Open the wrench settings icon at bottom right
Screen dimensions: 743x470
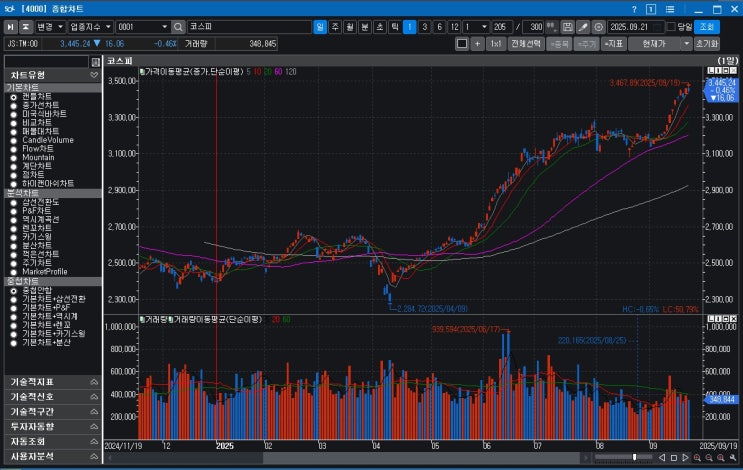pyautogui.click(x=733, y=457)
